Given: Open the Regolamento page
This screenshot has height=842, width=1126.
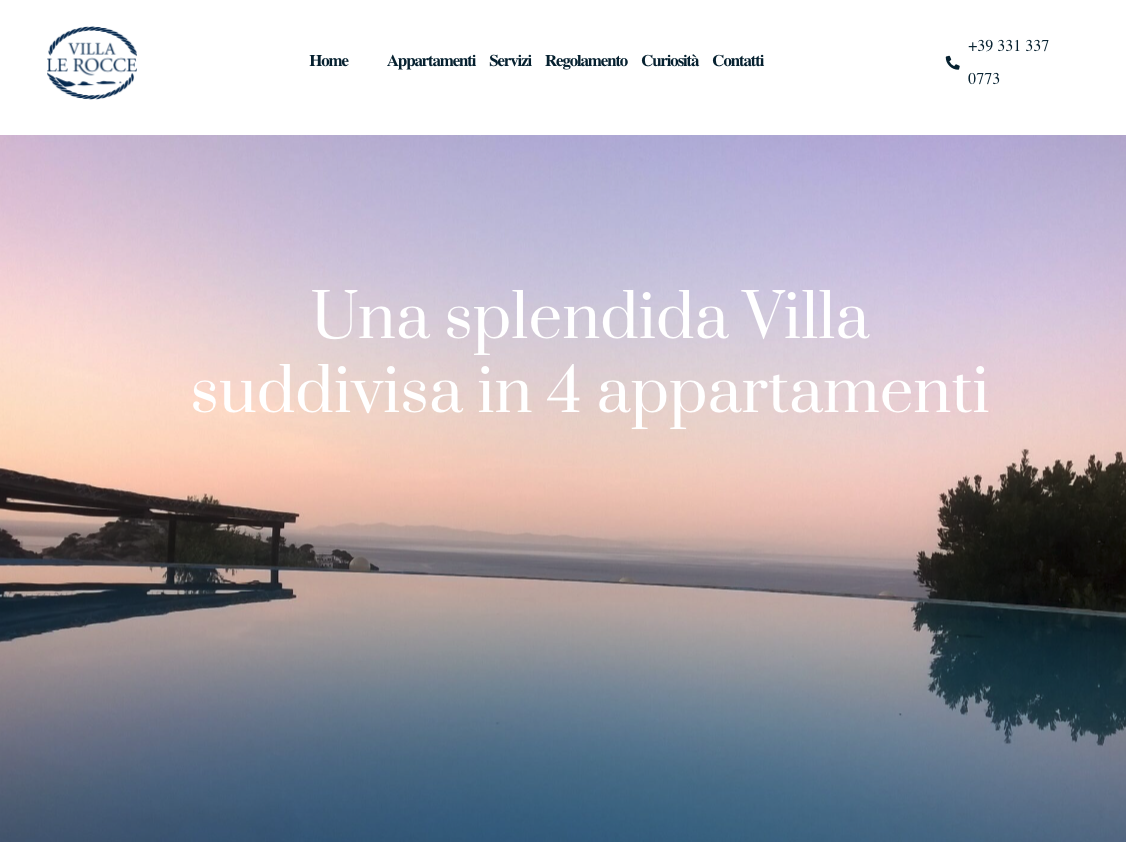Looking at the screenshot, I should click(586, 61).
